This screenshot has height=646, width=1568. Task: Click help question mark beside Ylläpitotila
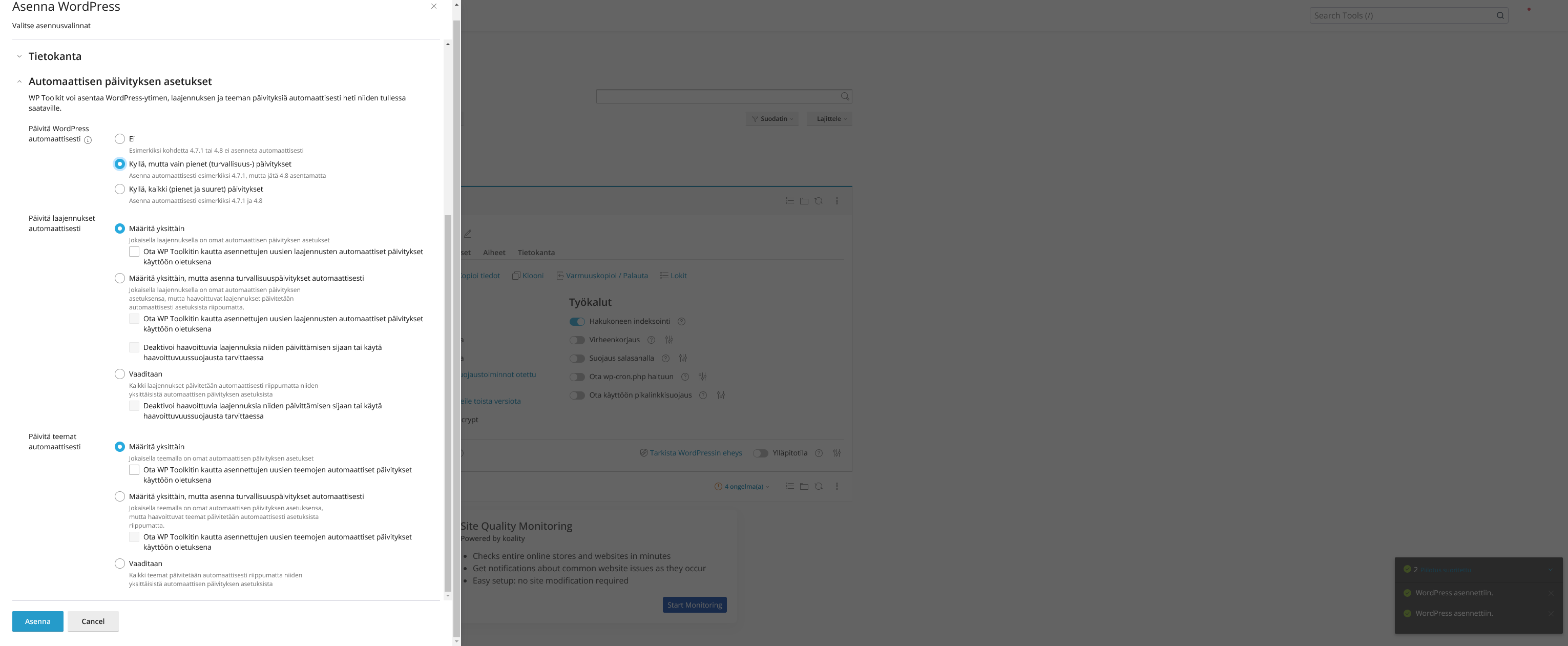pyautogui.click(x=819, y=453)
